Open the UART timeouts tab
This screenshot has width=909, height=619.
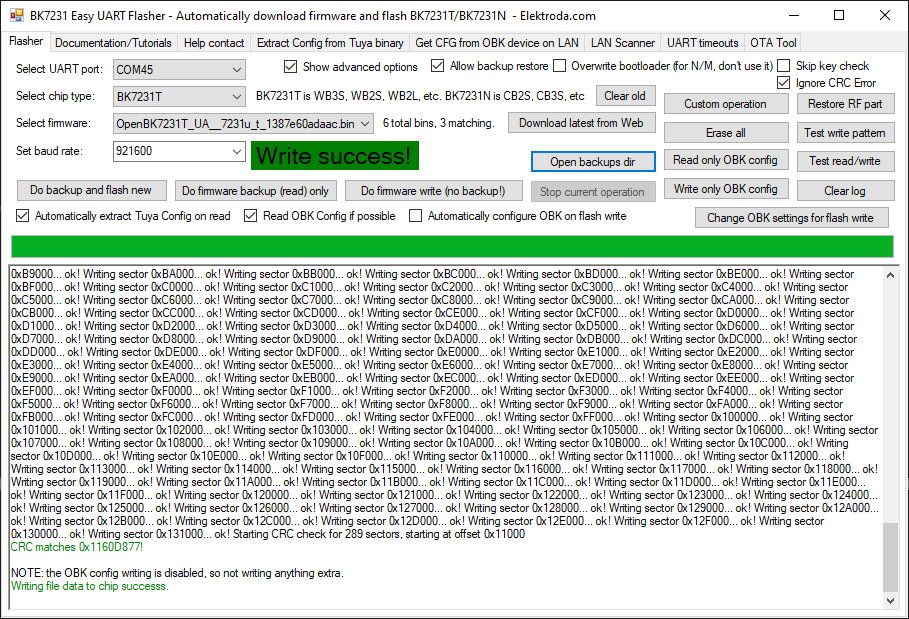[703, 43]
